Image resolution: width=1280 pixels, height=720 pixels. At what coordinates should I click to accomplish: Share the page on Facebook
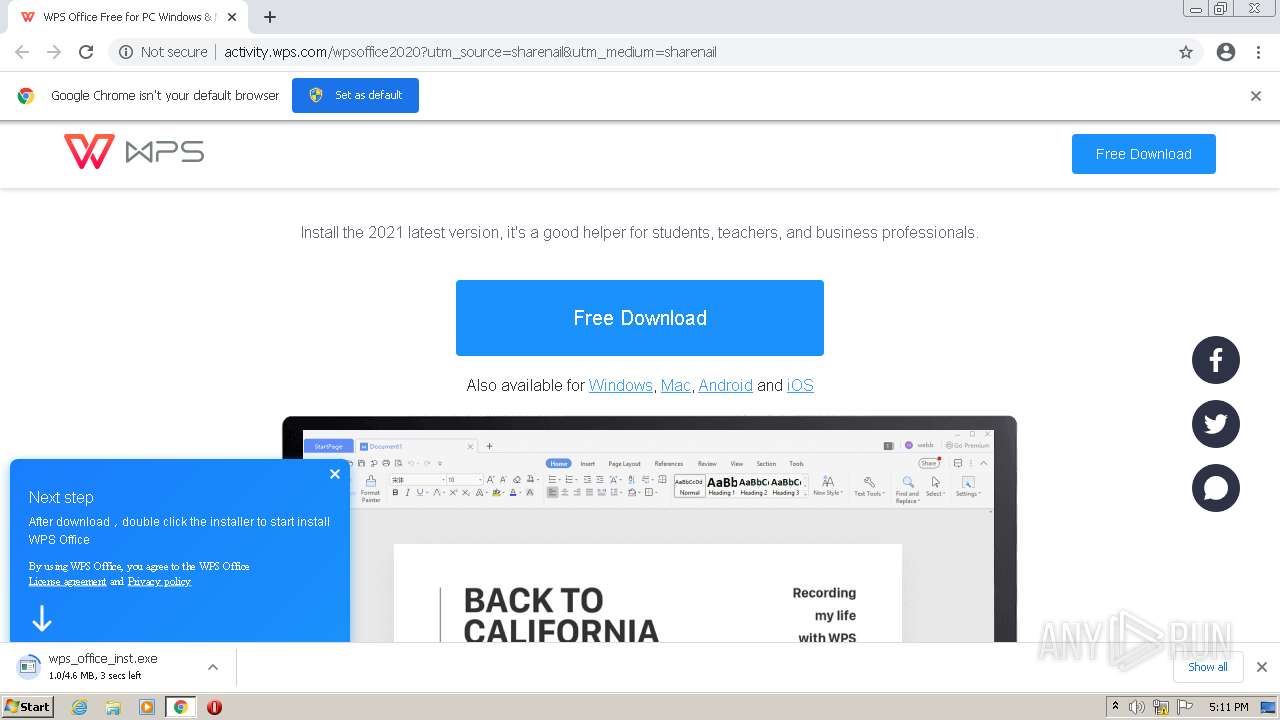(x=1216, y=360)
